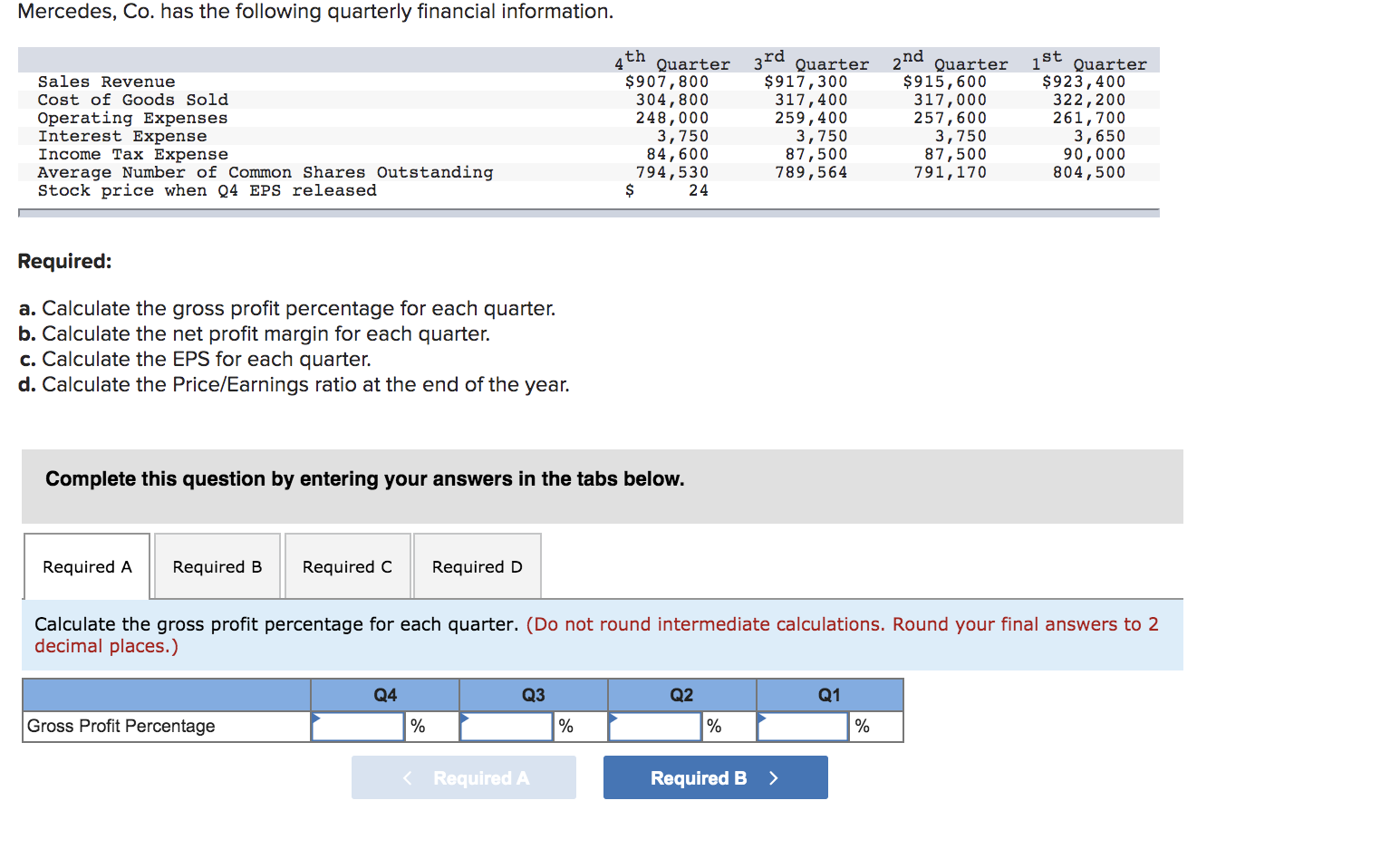The height and width of the screenshot is (868, 1390).
Task: Click the percent sign beside the Q4 field
Action: coord(418,726)
